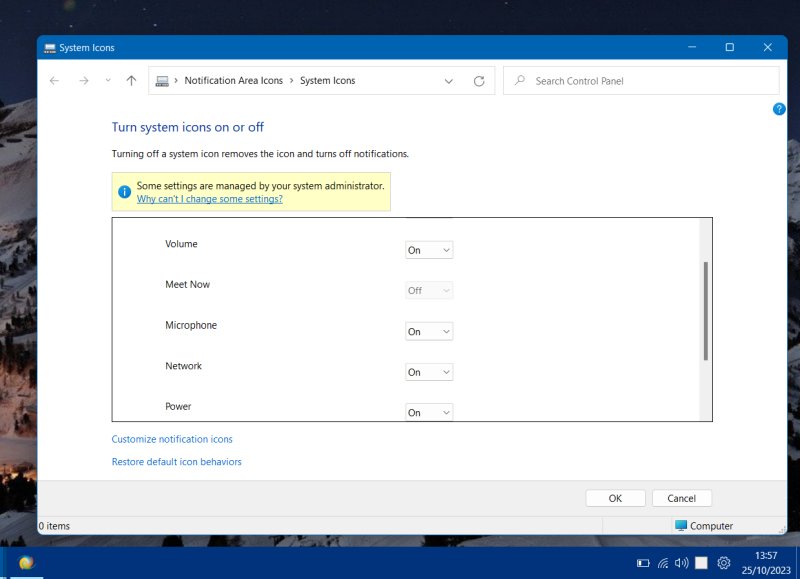Screen dimensions: 800x579
Task: Click the back navigation arrow
Action: pyautogui.click(x=54, y=81)
